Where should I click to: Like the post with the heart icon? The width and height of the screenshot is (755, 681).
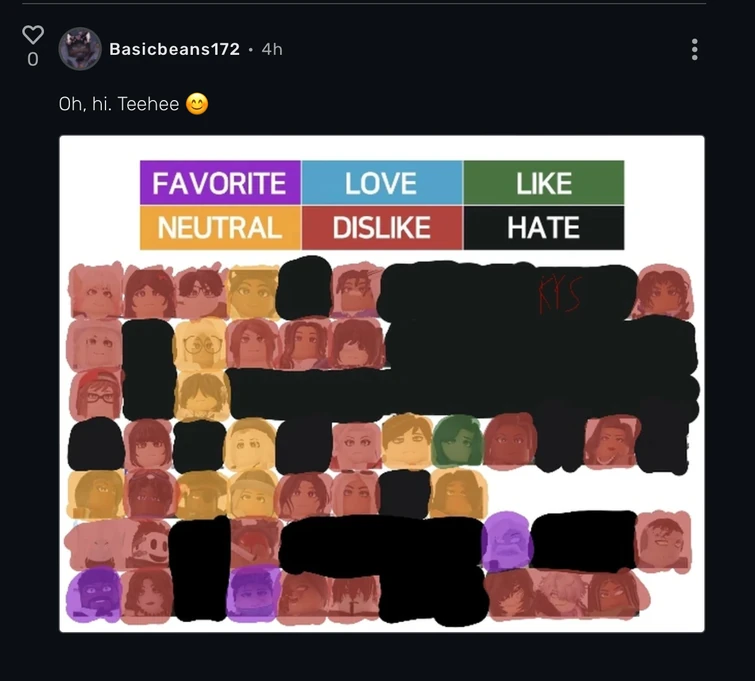(x=33, y=35)
